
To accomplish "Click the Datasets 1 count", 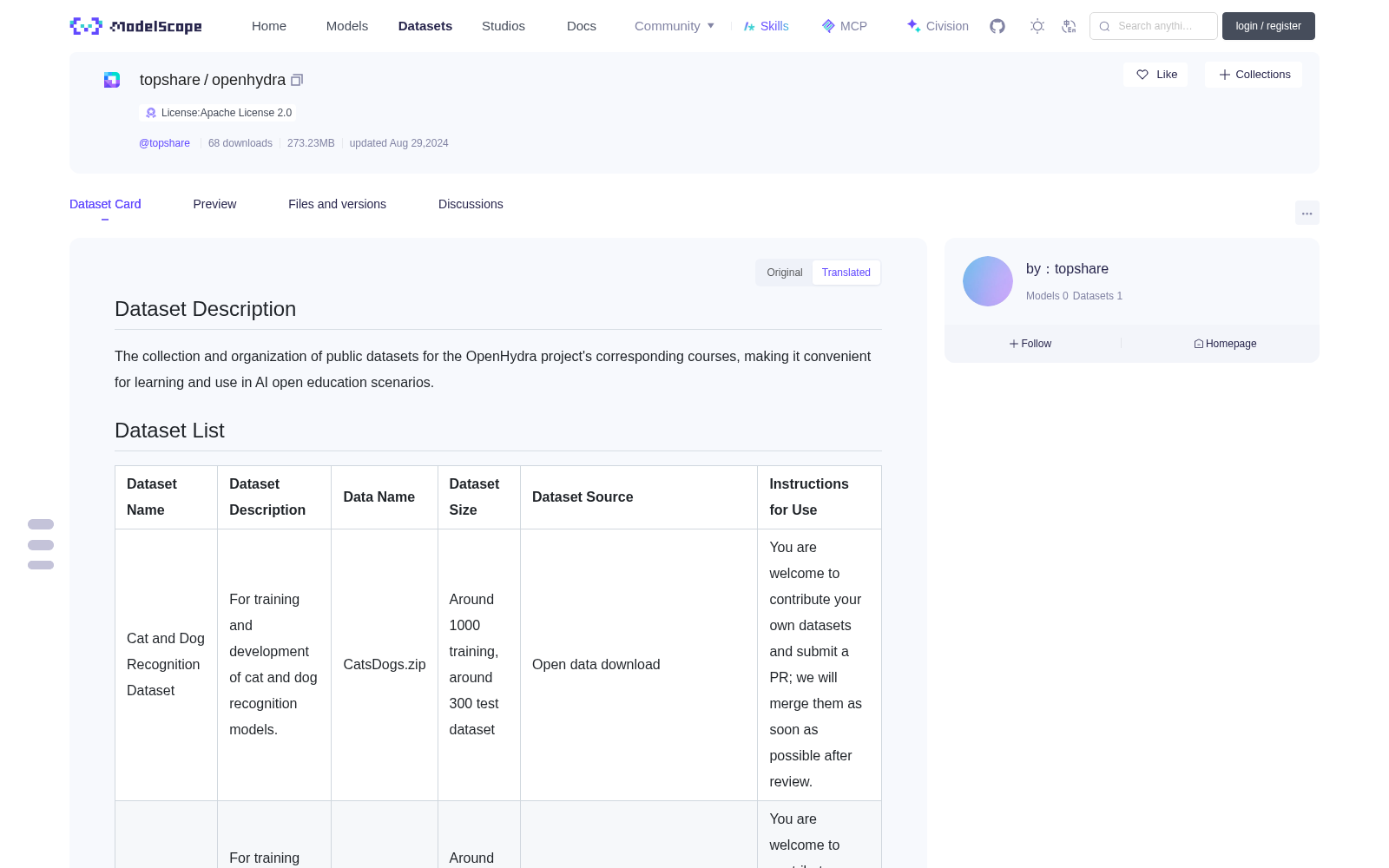I will pos(1097,296).
